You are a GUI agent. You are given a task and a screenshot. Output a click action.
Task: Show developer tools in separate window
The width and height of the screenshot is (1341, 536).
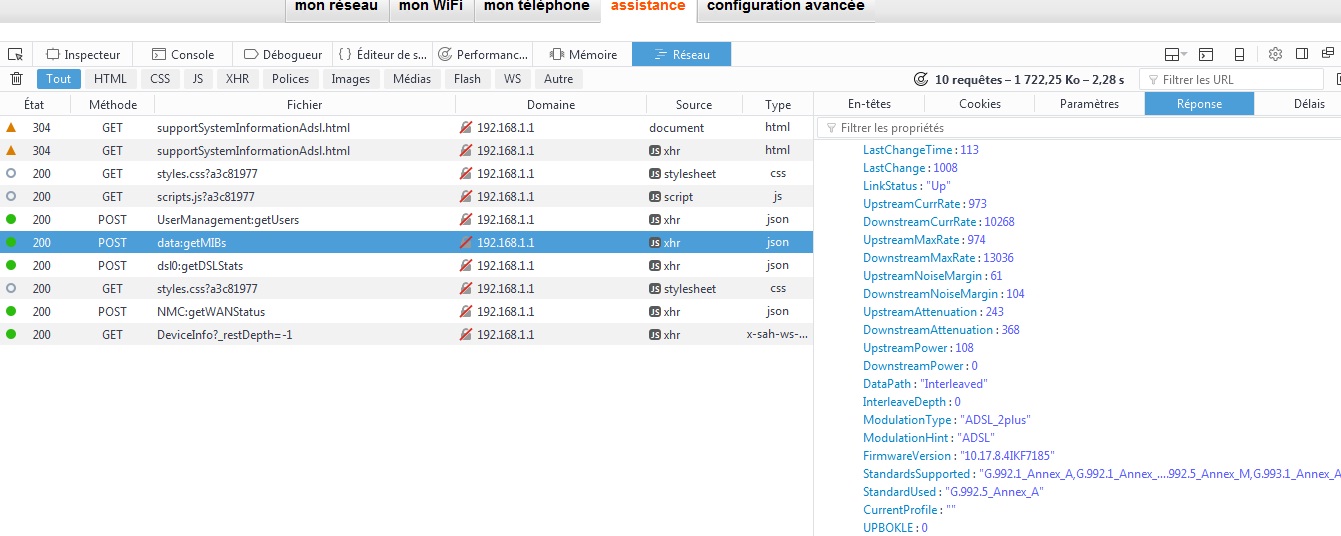(x=1326, y=54)
